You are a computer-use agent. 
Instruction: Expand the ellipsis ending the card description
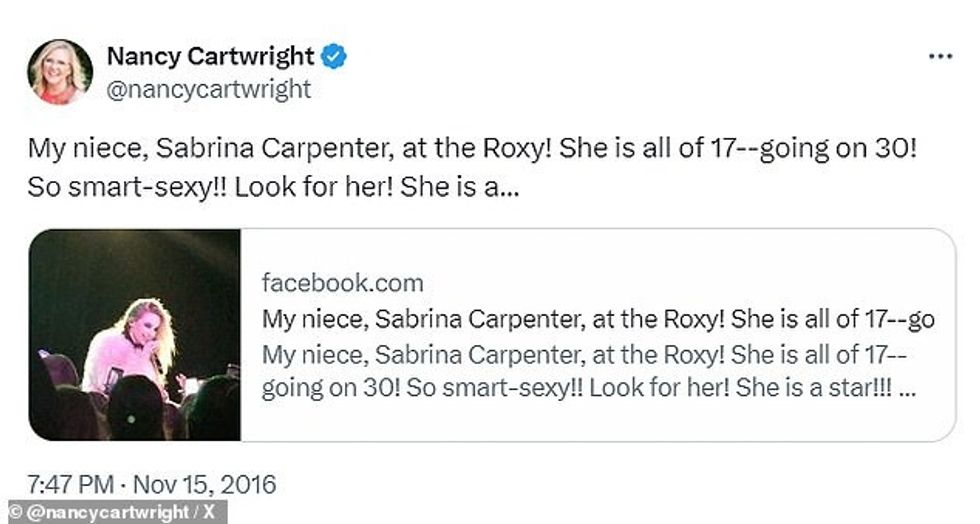pyautogui.click(x=907, y=388)
